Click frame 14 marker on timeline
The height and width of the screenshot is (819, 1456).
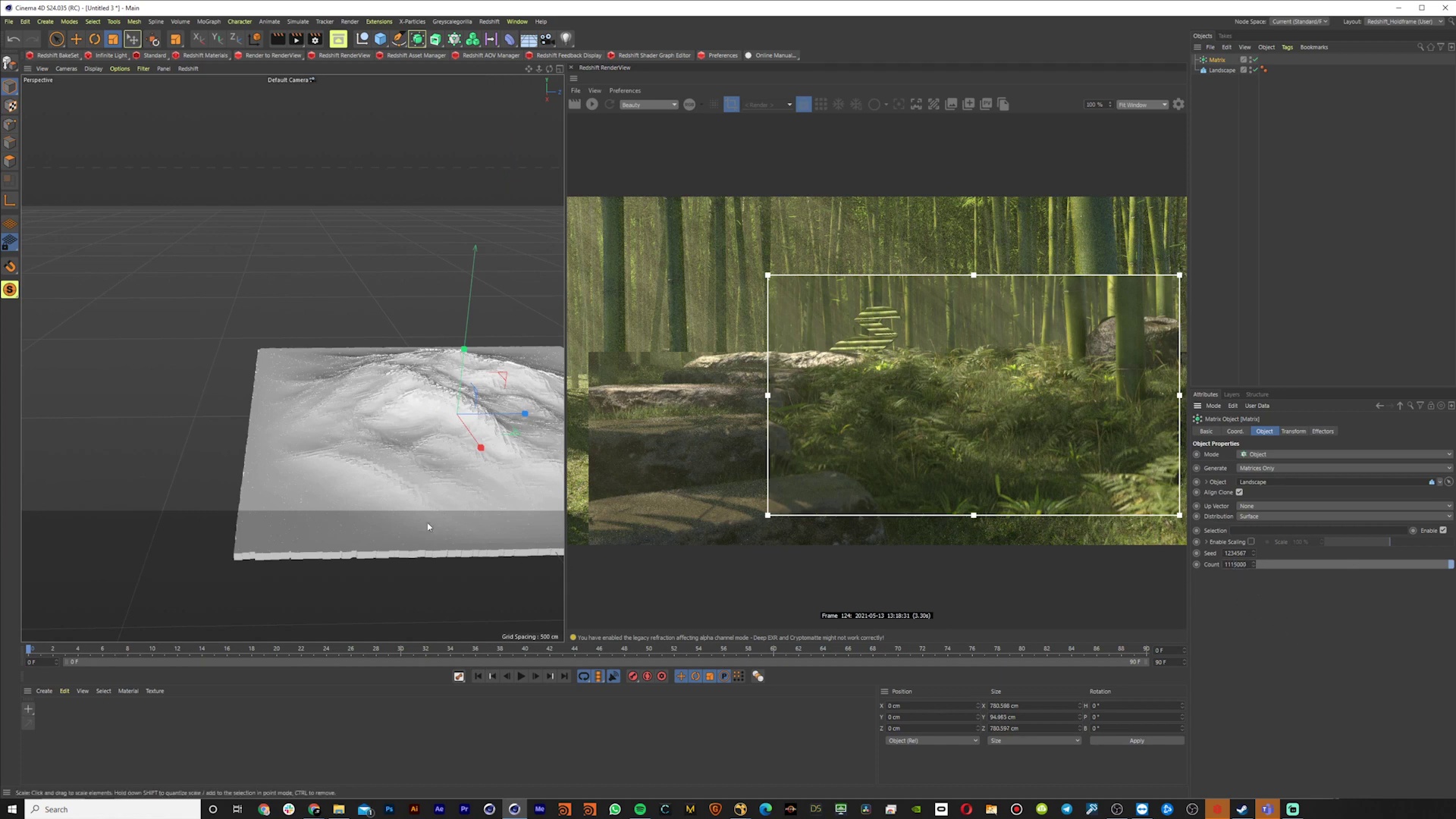[x=201, y=649]
